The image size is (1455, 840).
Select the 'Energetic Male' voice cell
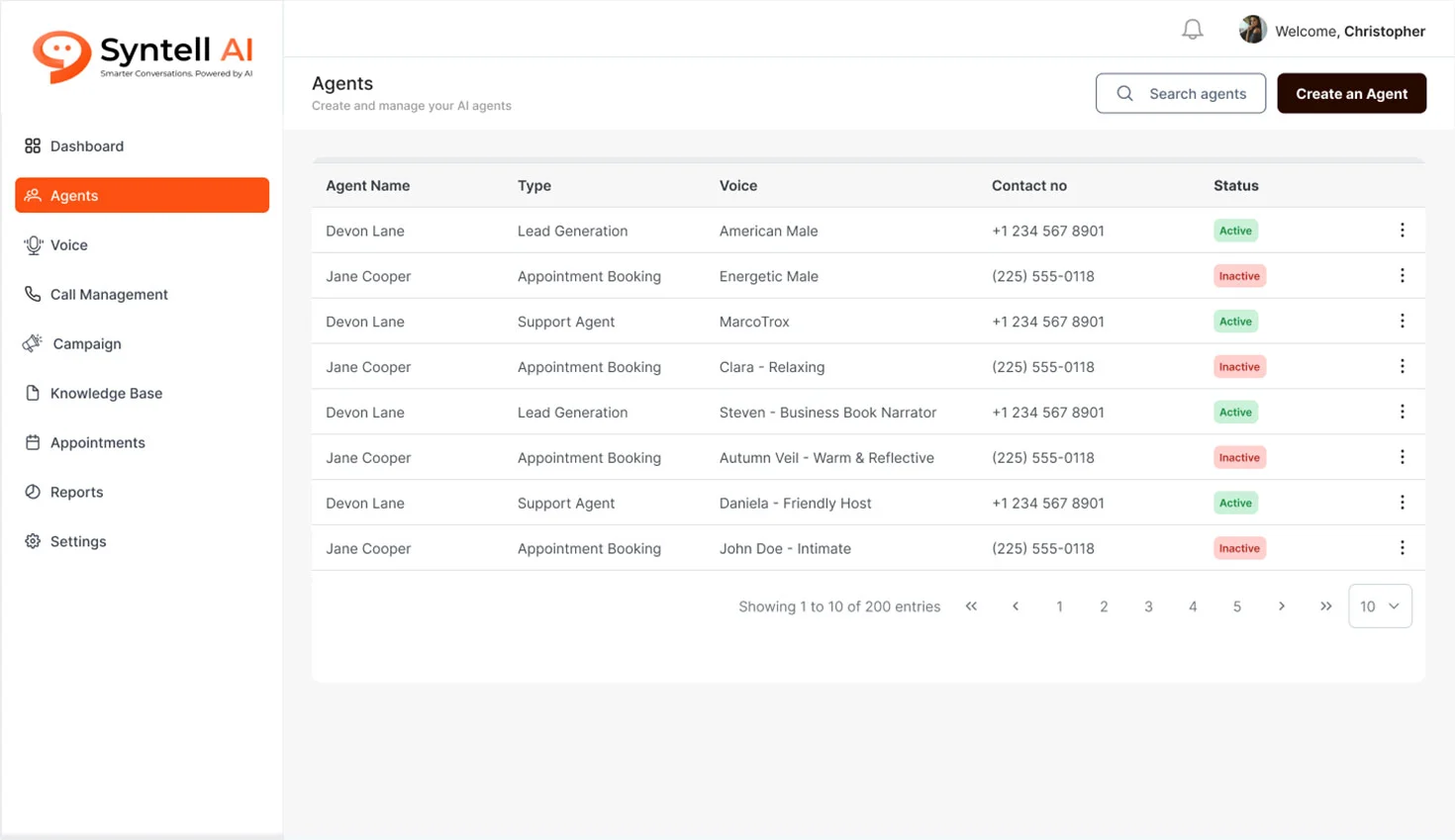pyautogui.click(x=769, y=276)
